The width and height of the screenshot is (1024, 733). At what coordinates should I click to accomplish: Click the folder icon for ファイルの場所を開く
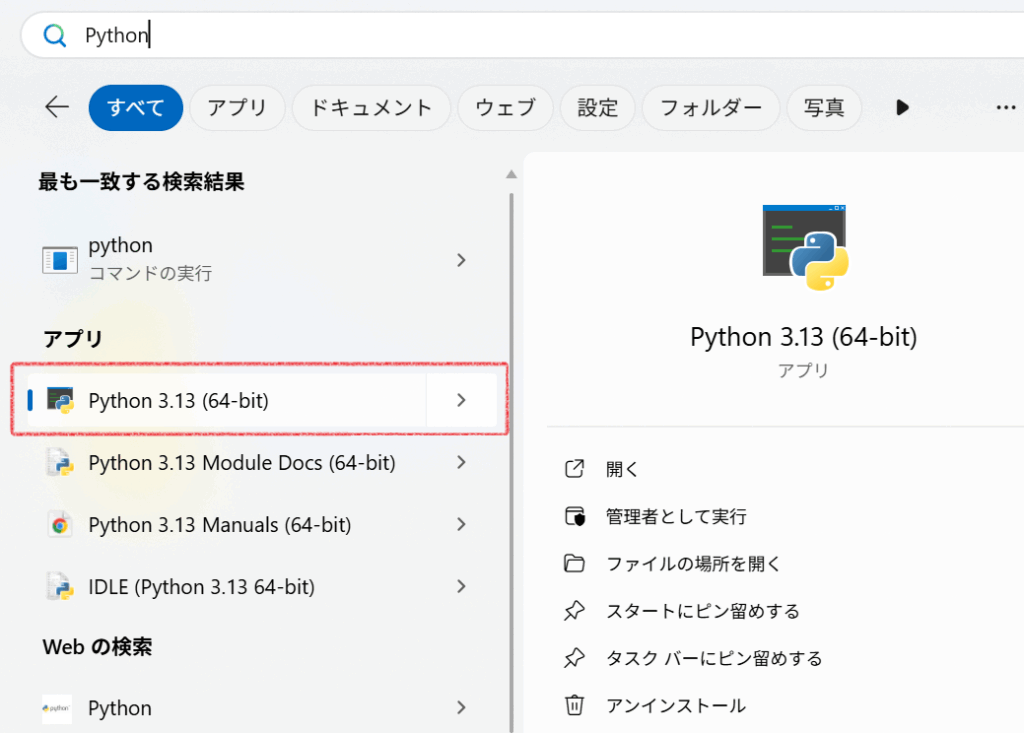pos(574,563)
